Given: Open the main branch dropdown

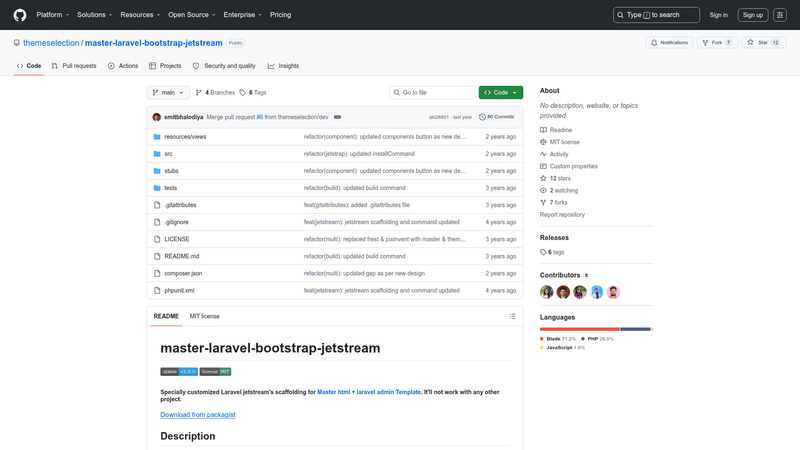Looking at the screenshot, I should (168, 92).
